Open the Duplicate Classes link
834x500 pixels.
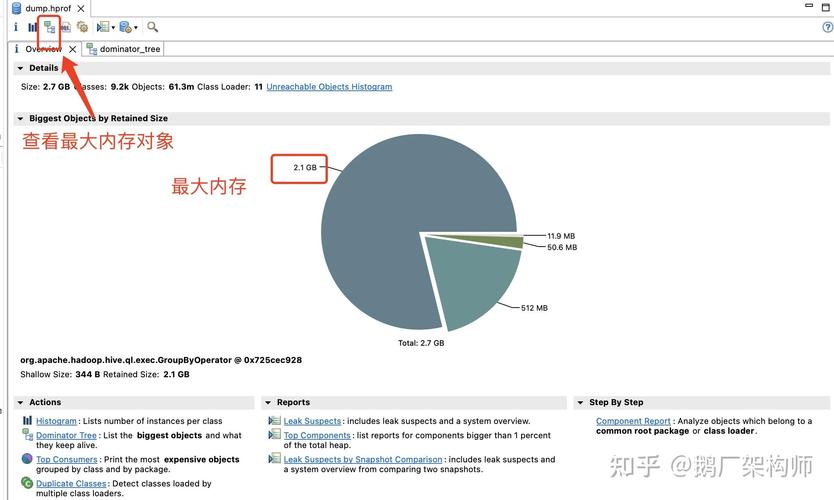(71, 484)
